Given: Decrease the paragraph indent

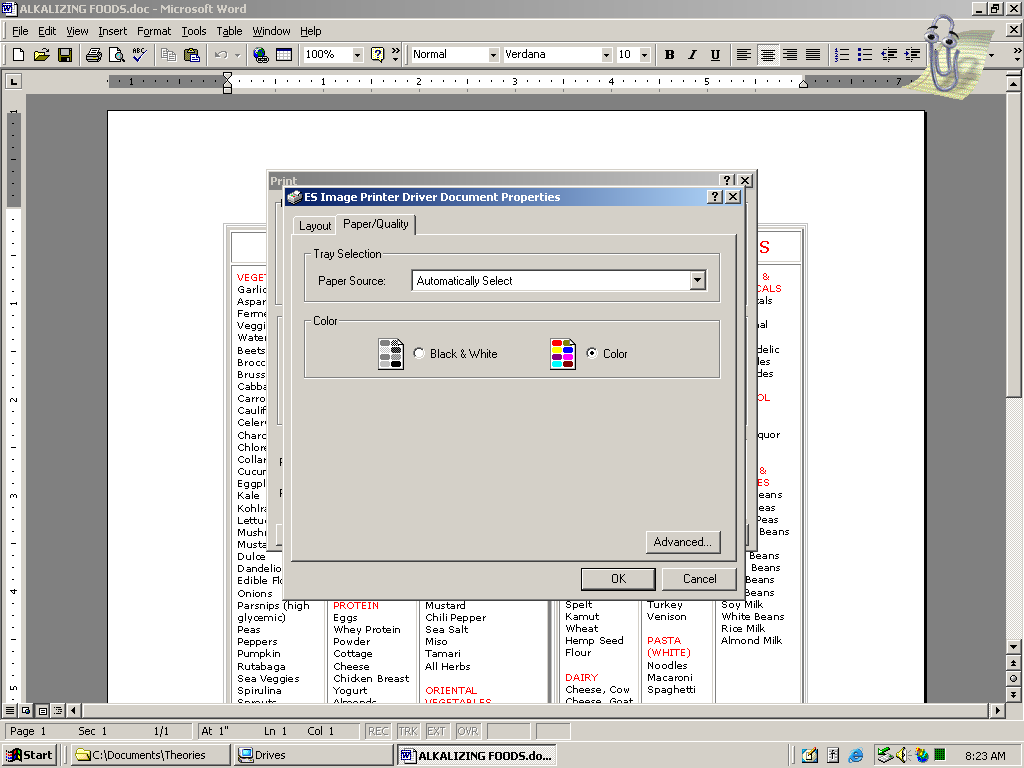Looking at the screenshot, I should (x=889, y=55).
